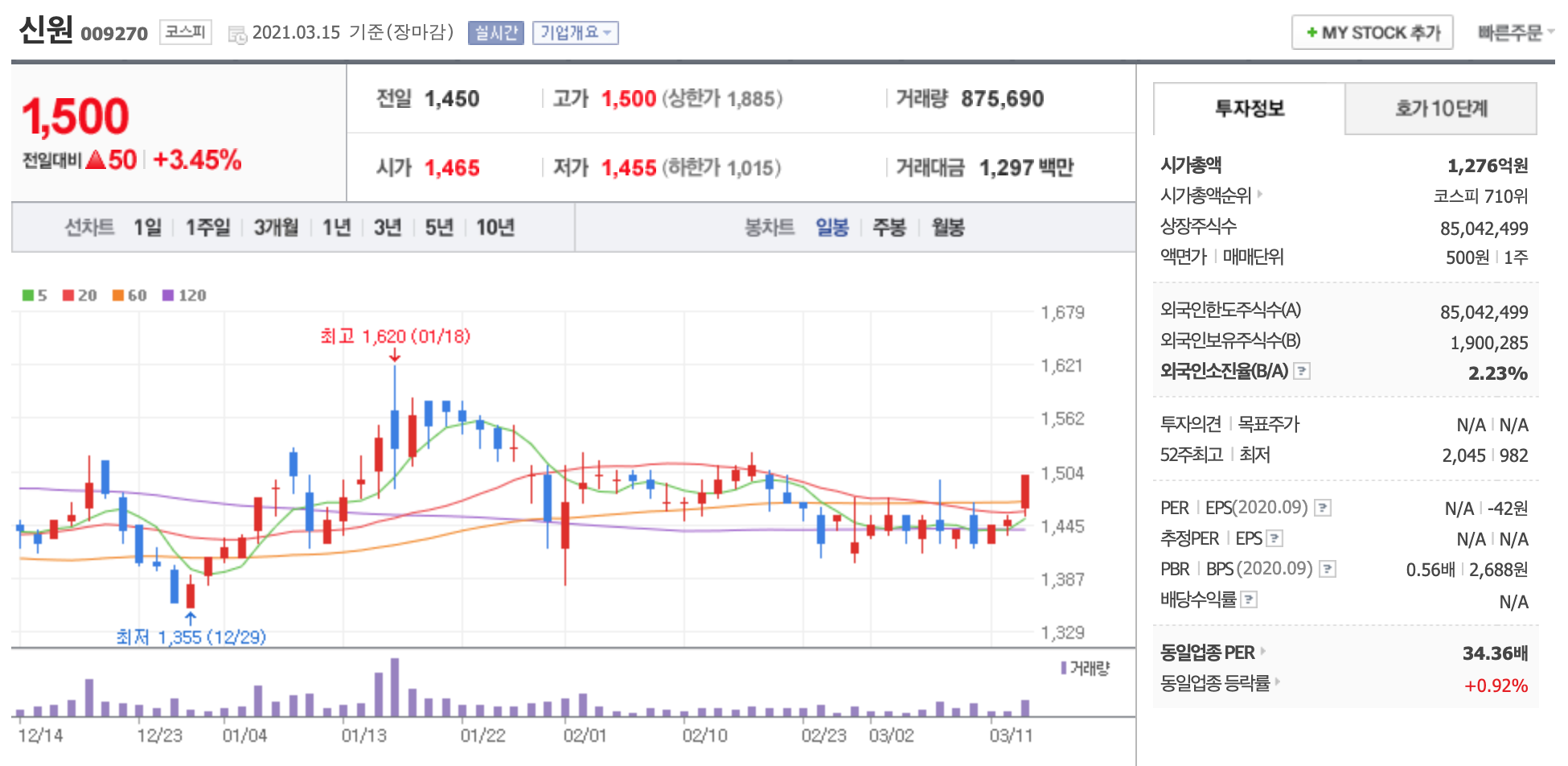1568x766 pixels.
Task: Switch to the 호가10단계 tab
Action: click(x=1441, y=109)
